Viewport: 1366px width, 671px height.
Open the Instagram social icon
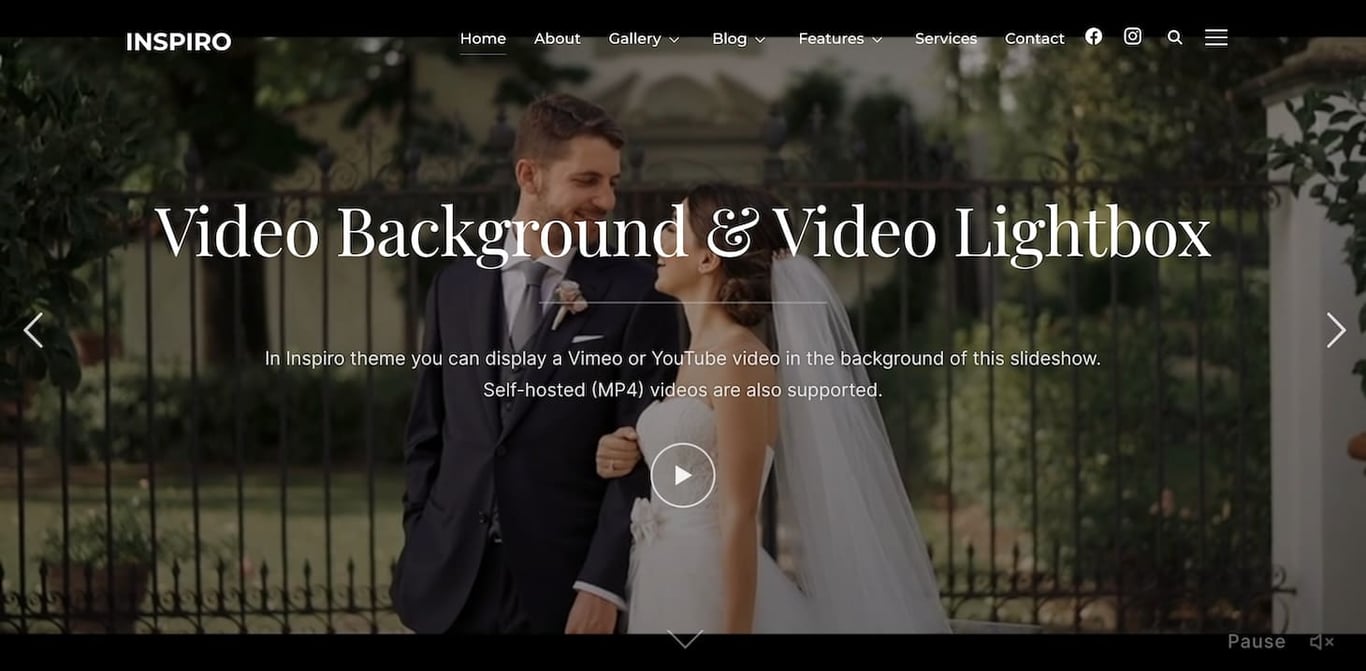[1132, 36]
